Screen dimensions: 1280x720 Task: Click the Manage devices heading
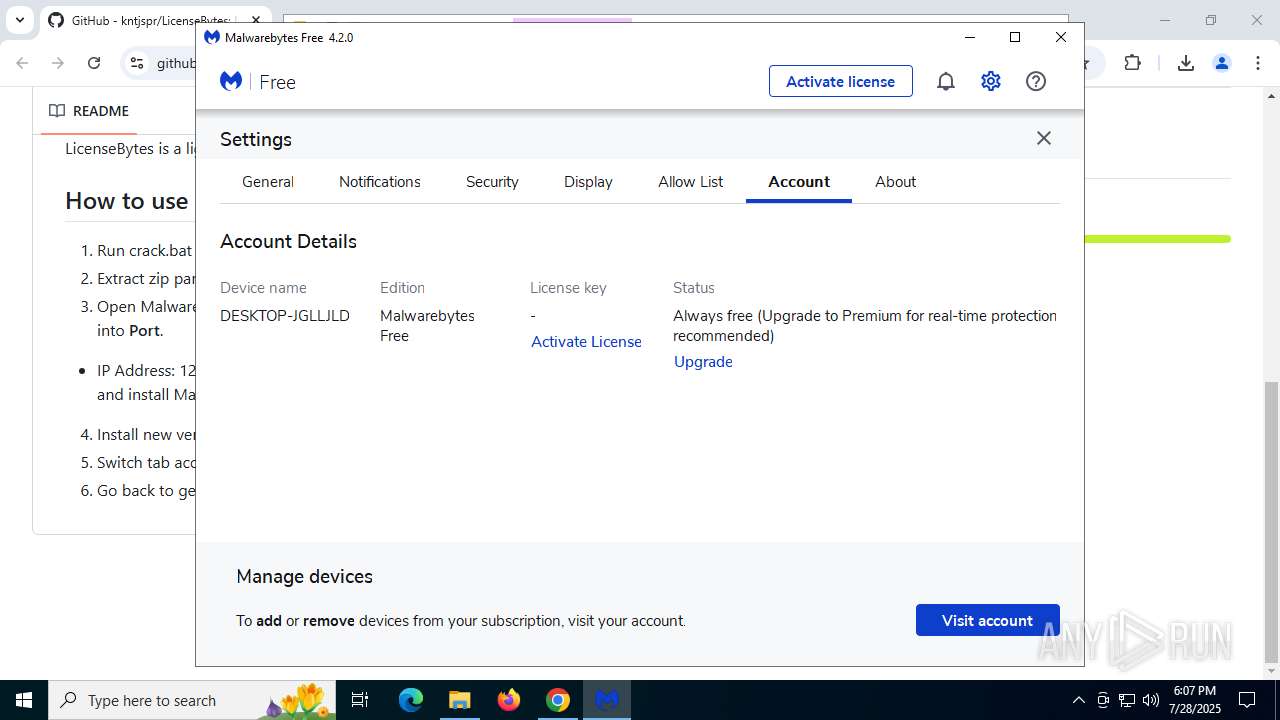[304, 577]
